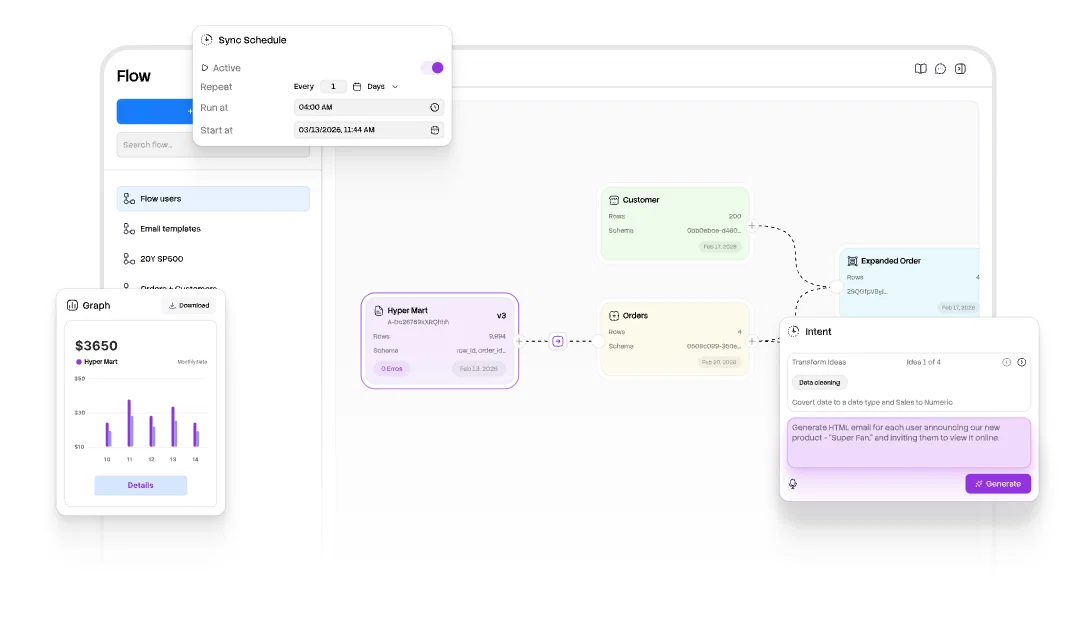The image size is (1075, 624).
Task: Click the plus connector on Orders node
Action: [752, 341]
